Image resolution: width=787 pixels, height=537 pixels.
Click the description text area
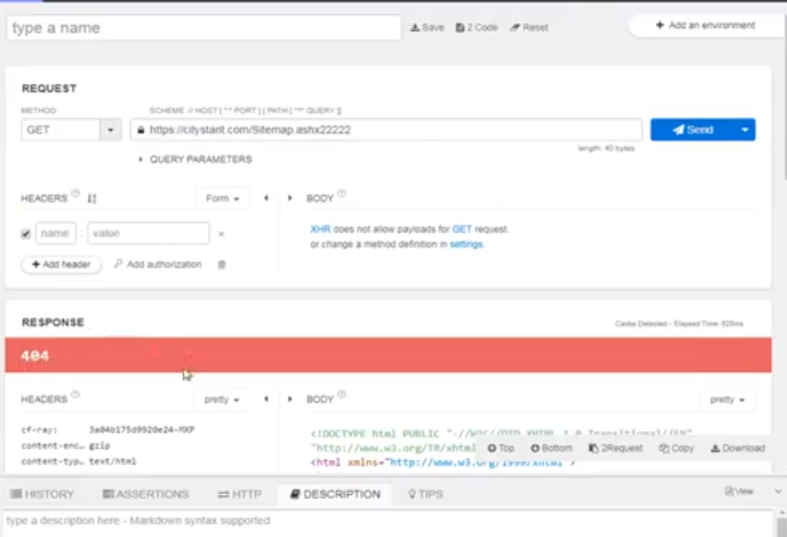(x=389, y=524)
